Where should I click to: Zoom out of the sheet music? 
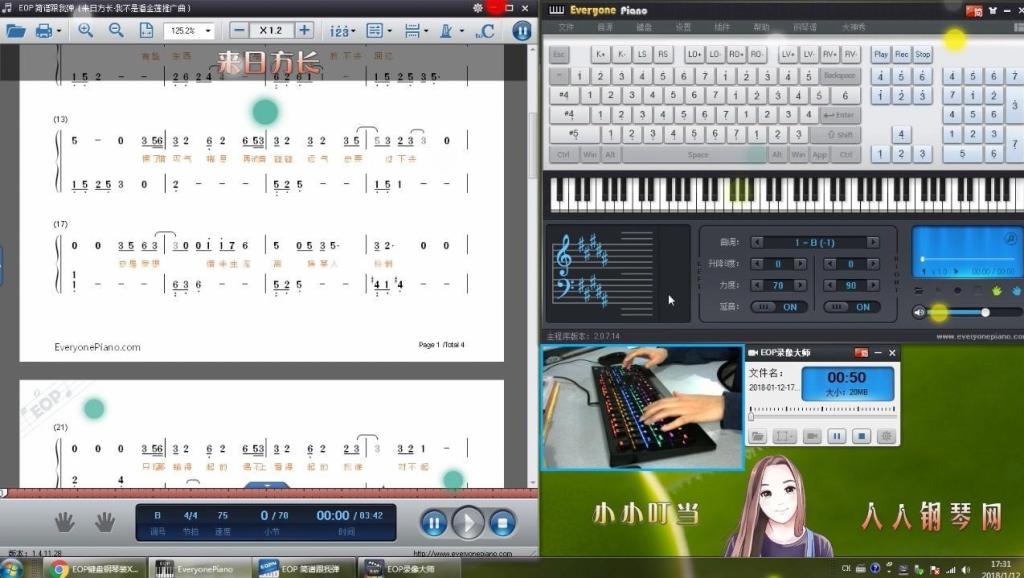tap(116, 30)
